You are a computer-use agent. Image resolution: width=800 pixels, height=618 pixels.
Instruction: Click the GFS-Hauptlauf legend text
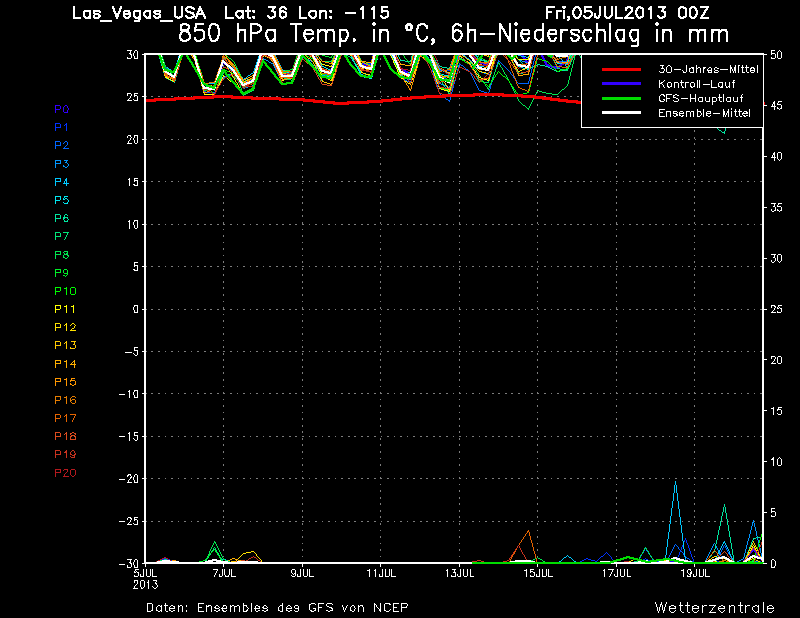[x=701, y=98]
